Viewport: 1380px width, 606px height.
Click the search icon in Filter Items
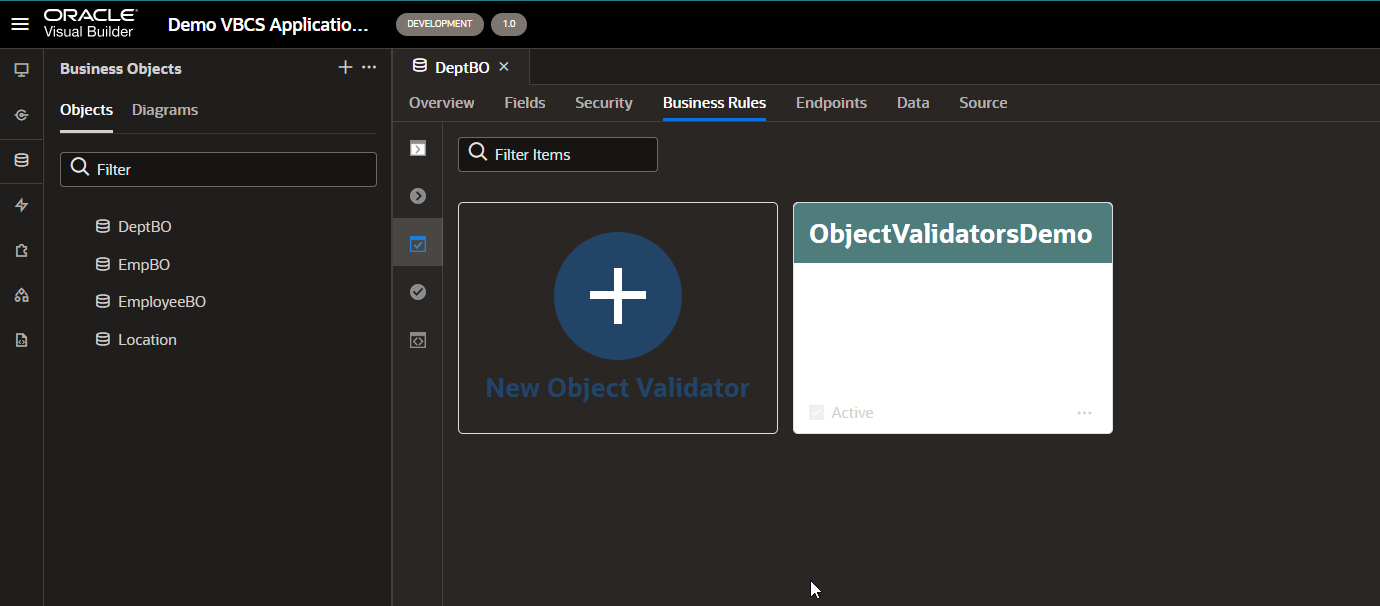tap(478, 153)
